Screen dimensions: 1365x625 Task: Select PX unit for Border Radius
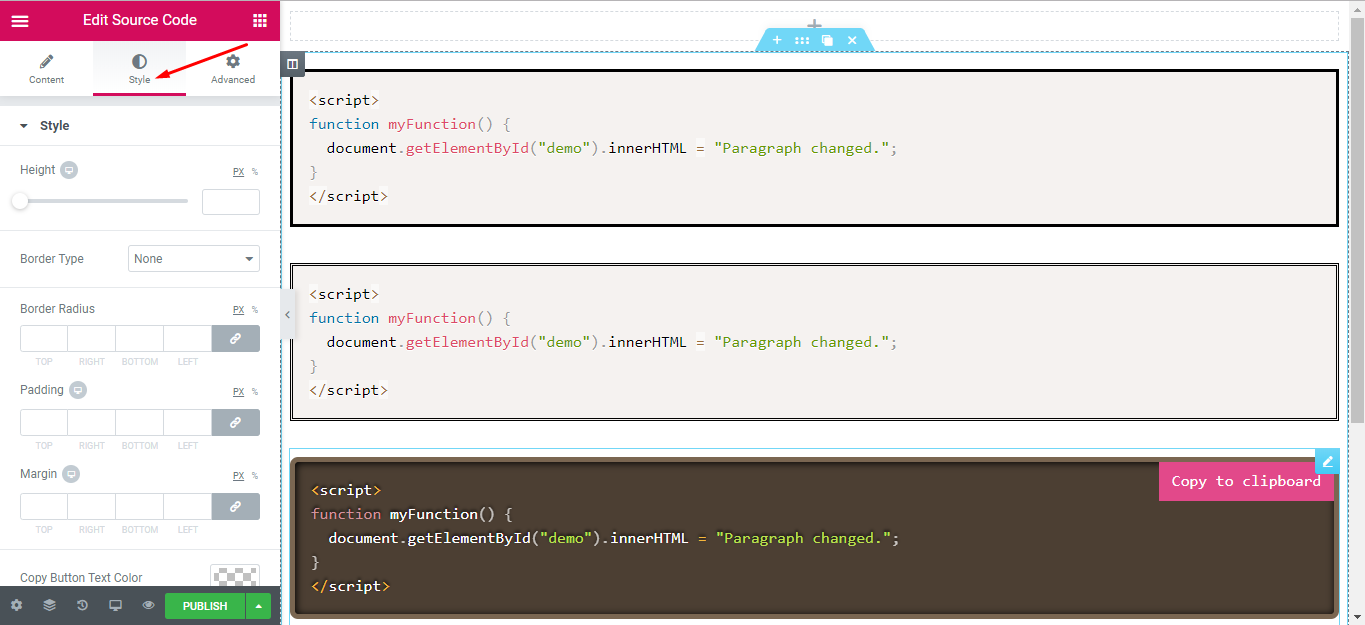point(238,310)
